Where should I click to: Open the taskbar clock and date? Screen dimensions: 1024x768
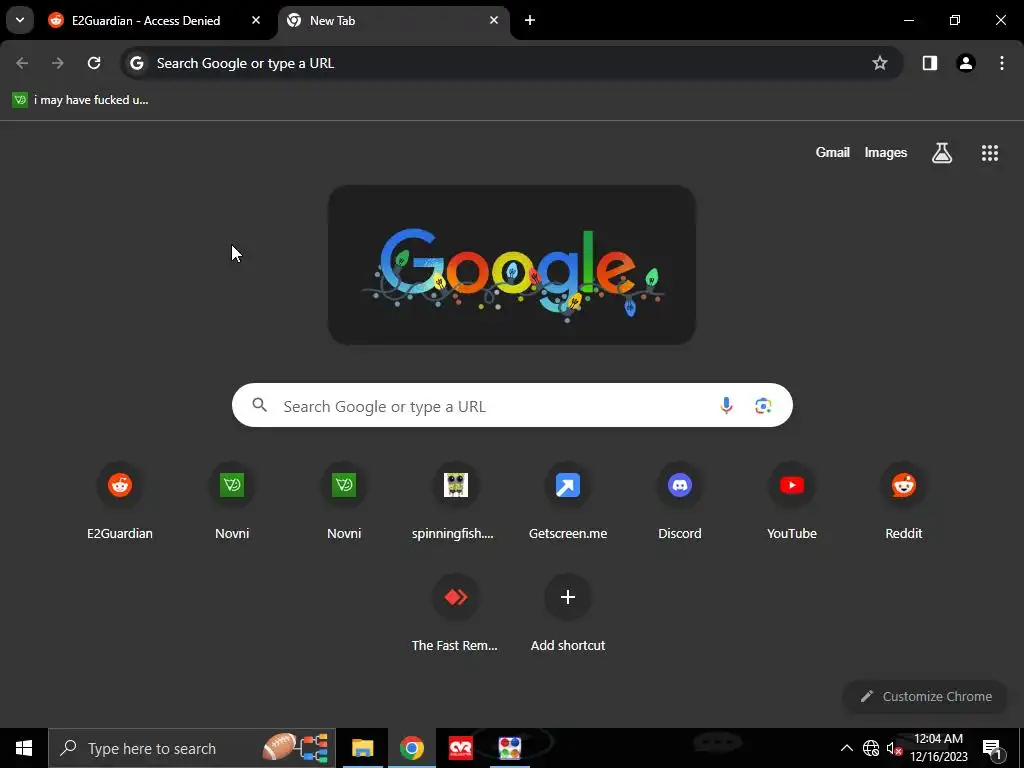pos(938,748)
